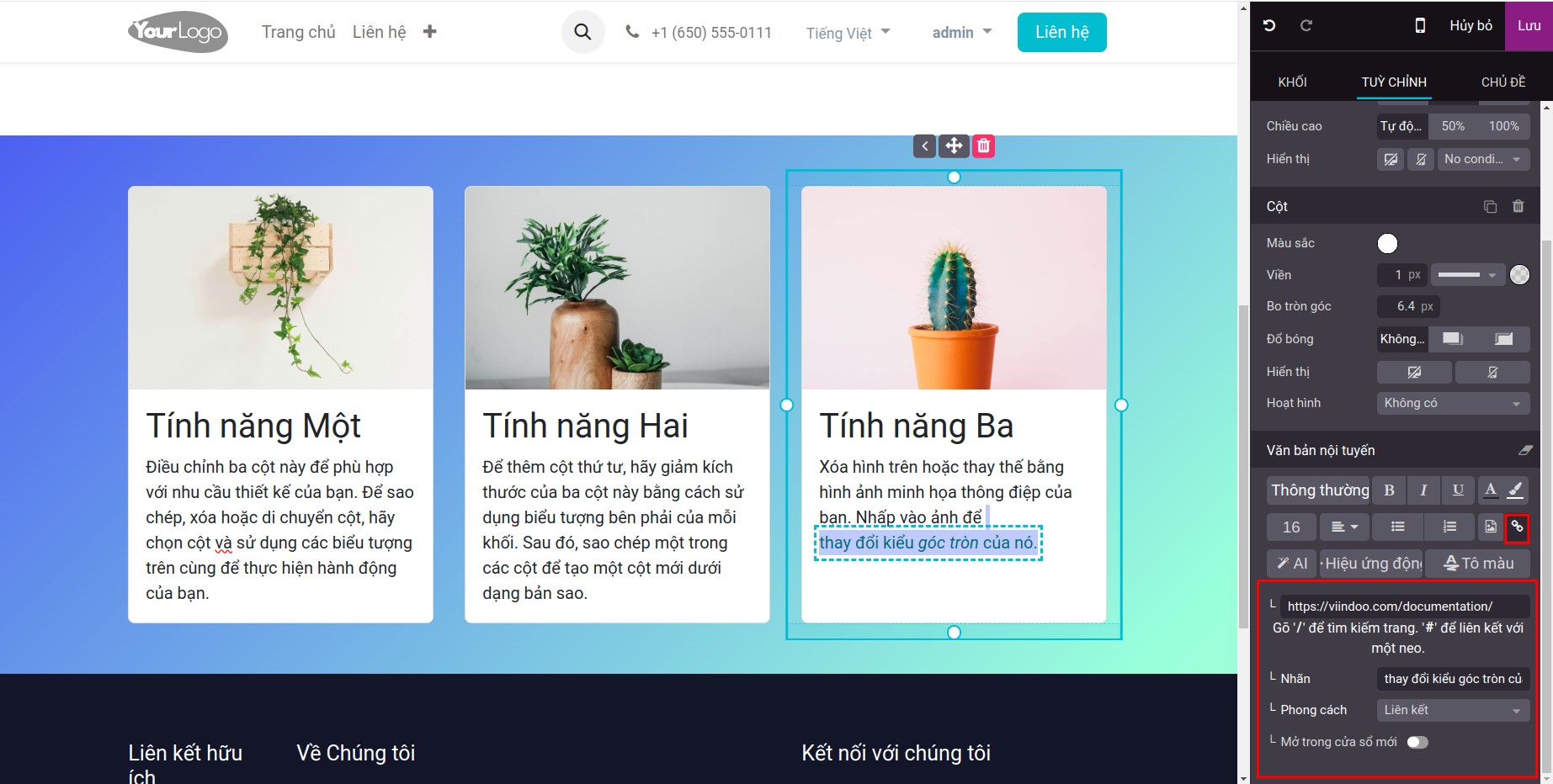Duplicate the column with the copy icon

pyautogui.click(x=1490, y=206)
